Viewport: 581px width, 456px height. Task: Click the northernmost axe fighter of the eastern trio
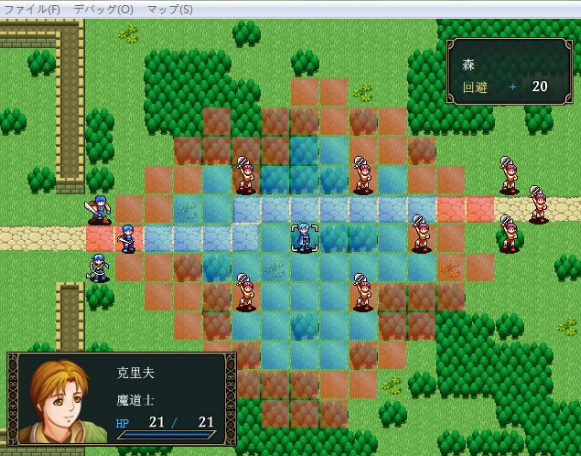[509, 176]
